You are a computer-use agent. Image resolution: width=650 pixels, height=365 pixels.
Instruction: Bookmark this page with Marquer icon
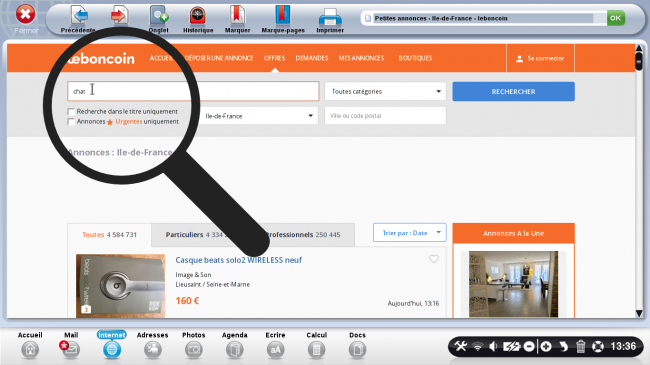click(238, 15)
